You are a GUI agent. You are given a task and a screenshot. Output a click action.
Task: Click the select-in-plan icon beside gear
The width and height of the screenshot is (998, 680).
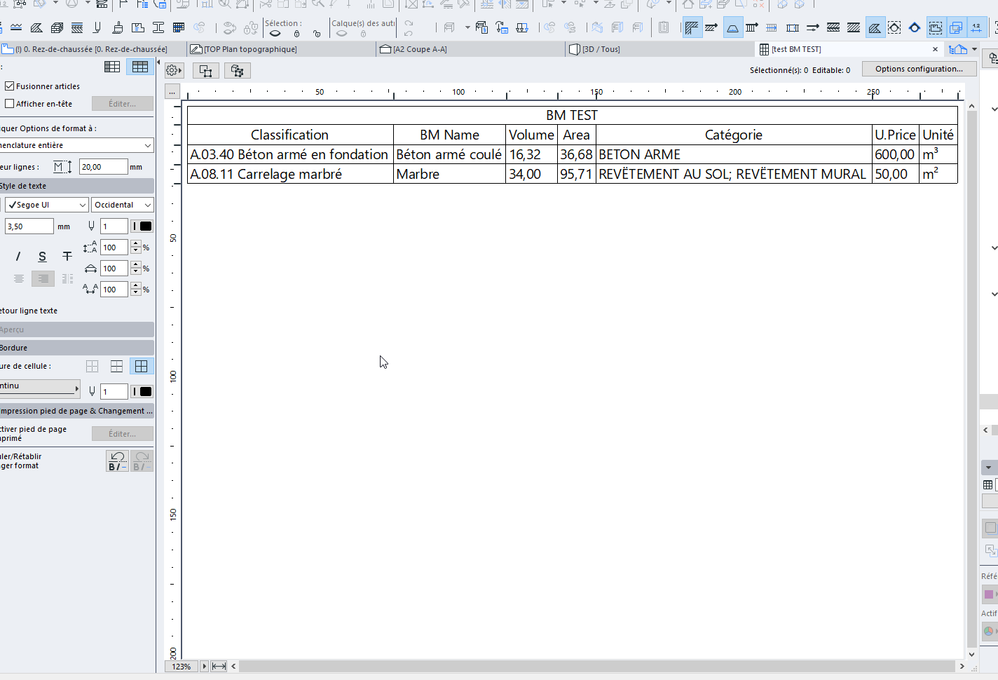pyautogui.click(x=206, y=71)
